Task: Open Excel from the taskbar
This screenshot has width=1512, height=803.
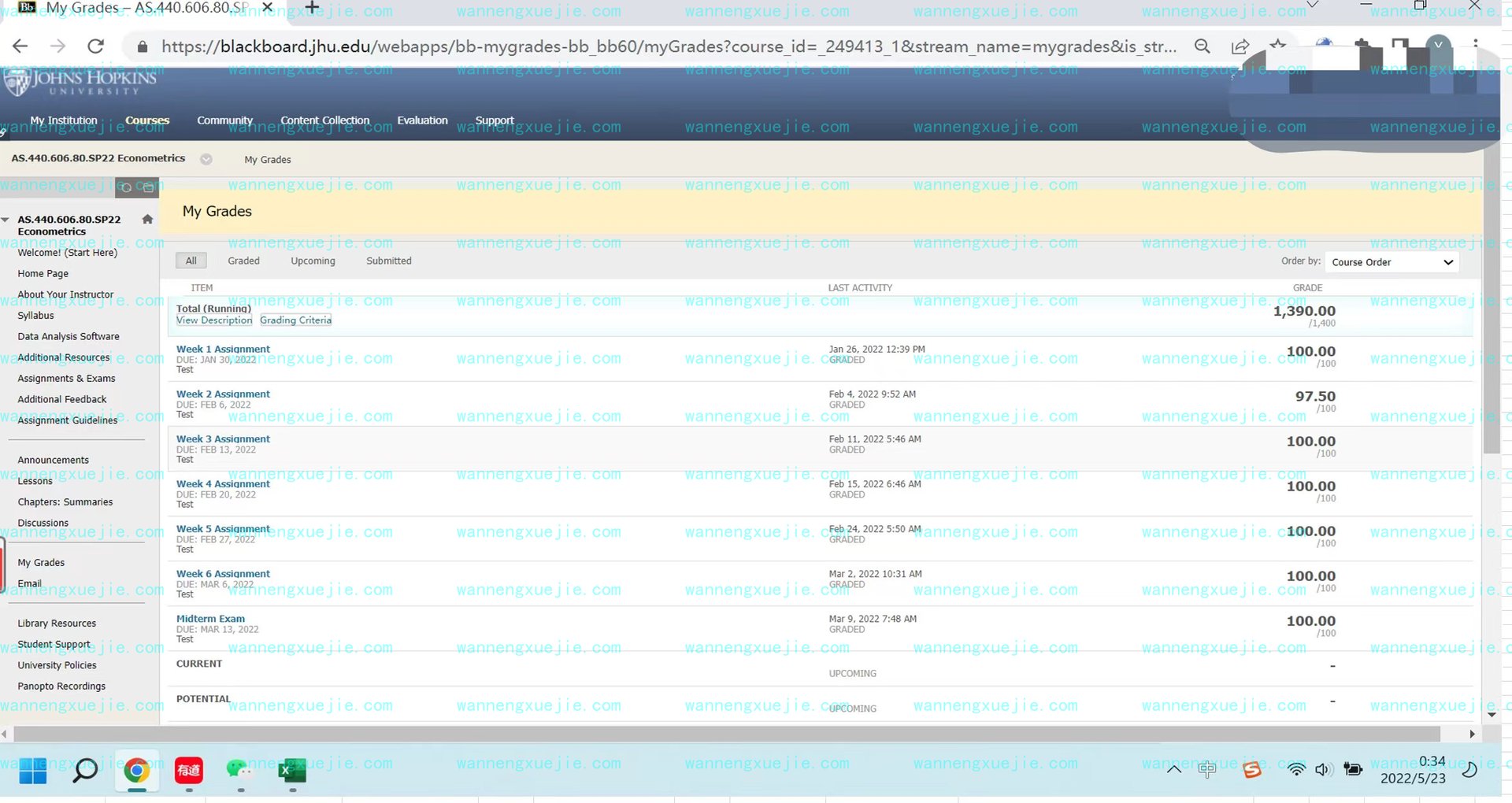Action: pos(292,771)
